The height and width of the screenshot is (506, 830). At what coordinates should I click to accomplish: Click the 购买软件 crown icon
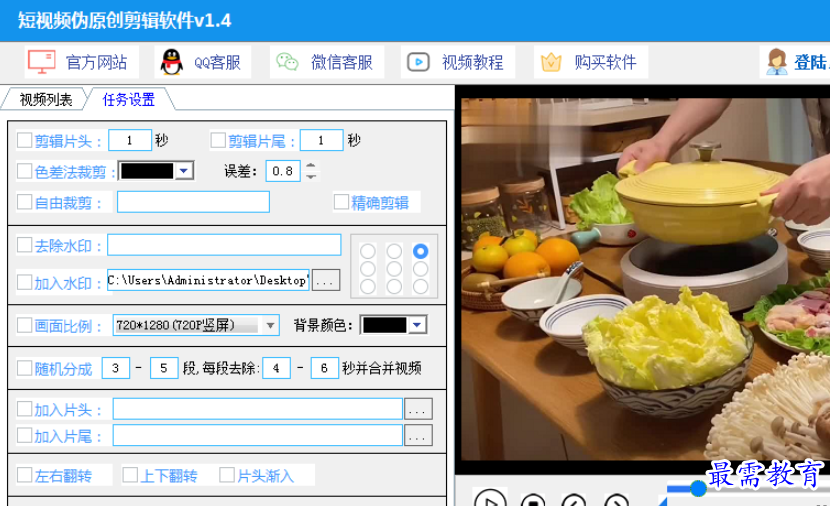551,62
